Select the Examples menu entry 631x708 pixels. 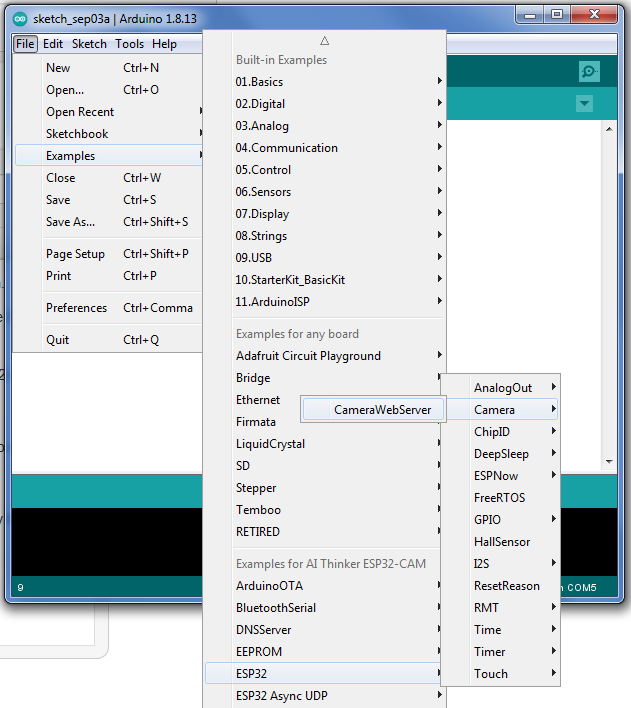coord(108,156)
